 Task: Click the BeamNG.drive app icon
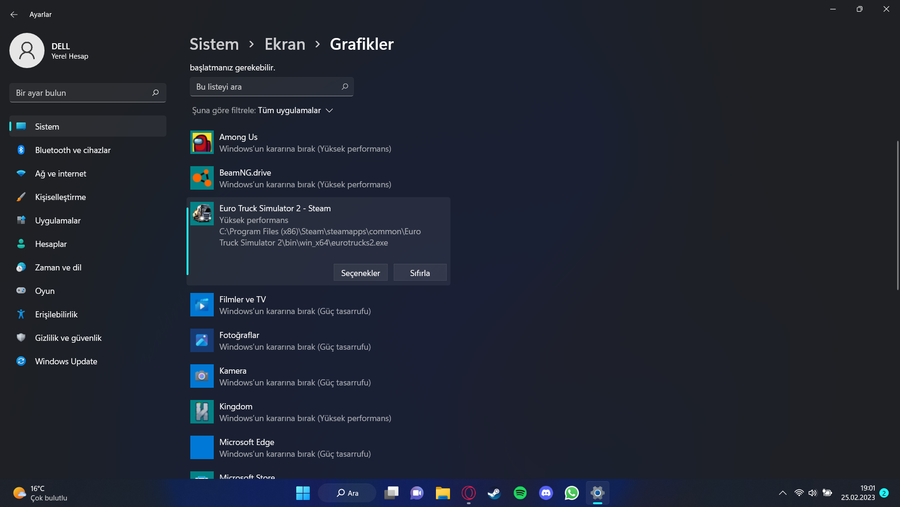pyautogui.click(x=201, y=178)
